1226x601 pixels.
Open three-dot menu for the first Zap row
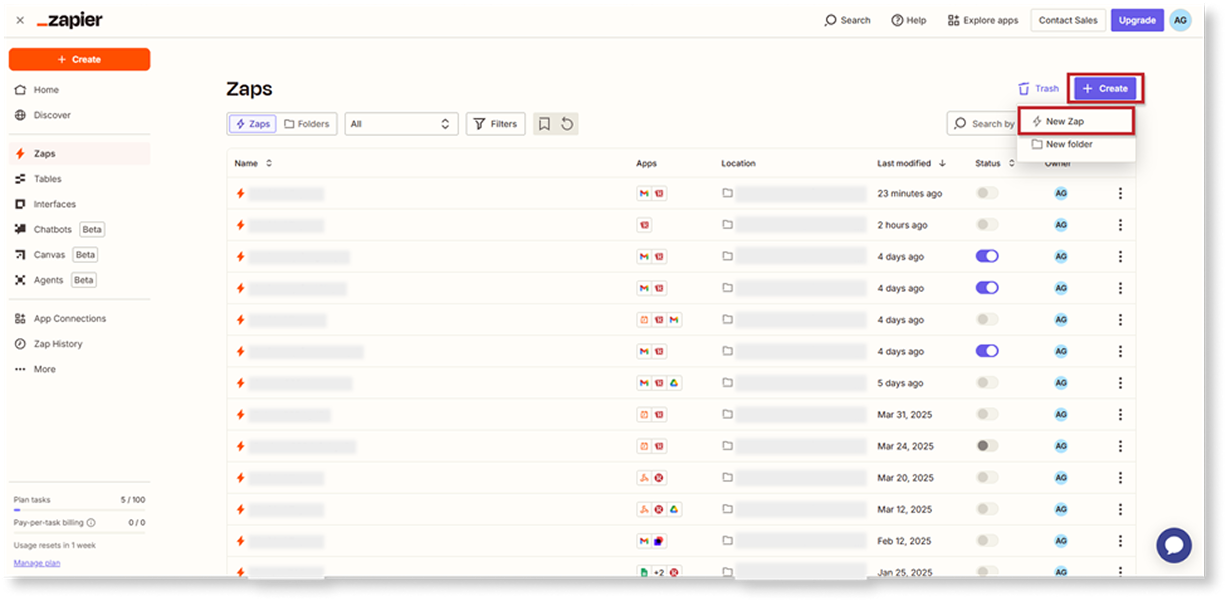coord(1120,194)
